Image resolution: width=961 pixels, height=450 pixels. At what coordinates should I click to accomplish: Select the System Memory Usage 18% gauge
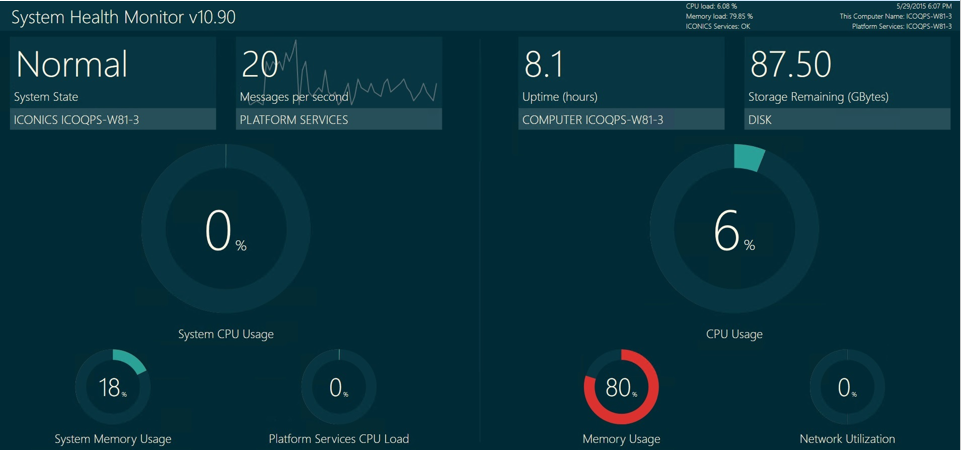coord(113,387)
